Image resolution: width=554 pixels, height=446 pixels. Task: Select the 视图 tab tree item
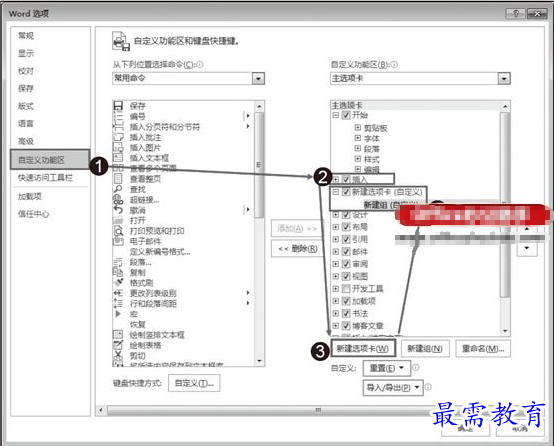click(x=360, y=276)
